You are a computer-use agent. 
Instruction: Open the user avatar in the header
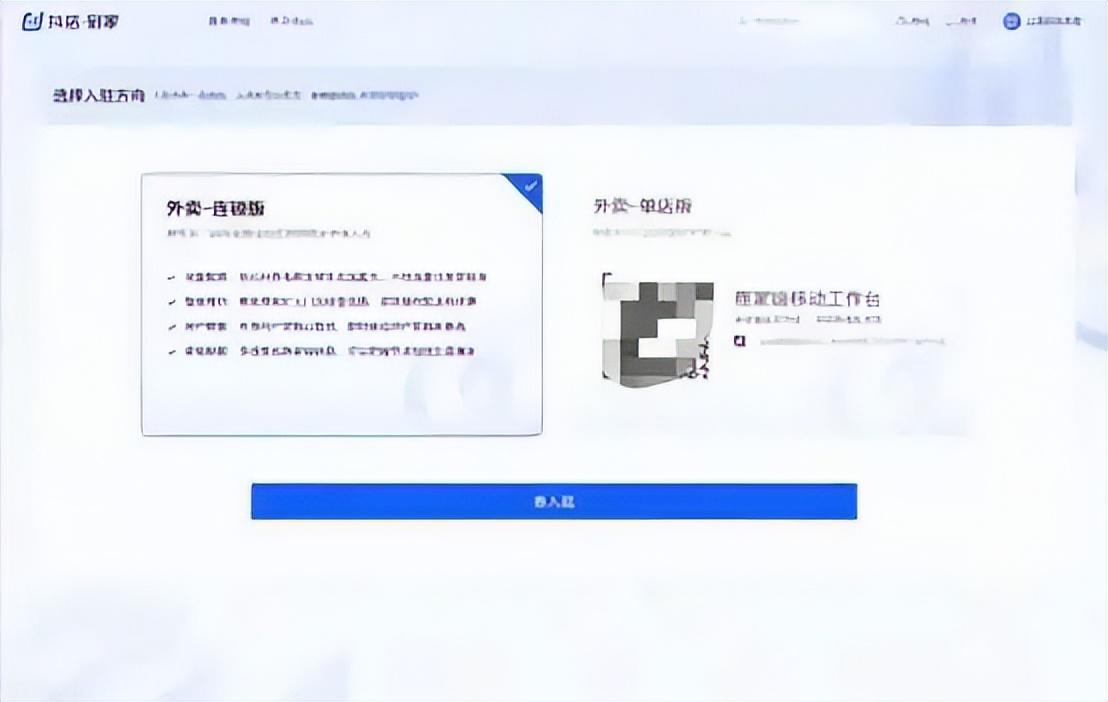point(1011,21)
